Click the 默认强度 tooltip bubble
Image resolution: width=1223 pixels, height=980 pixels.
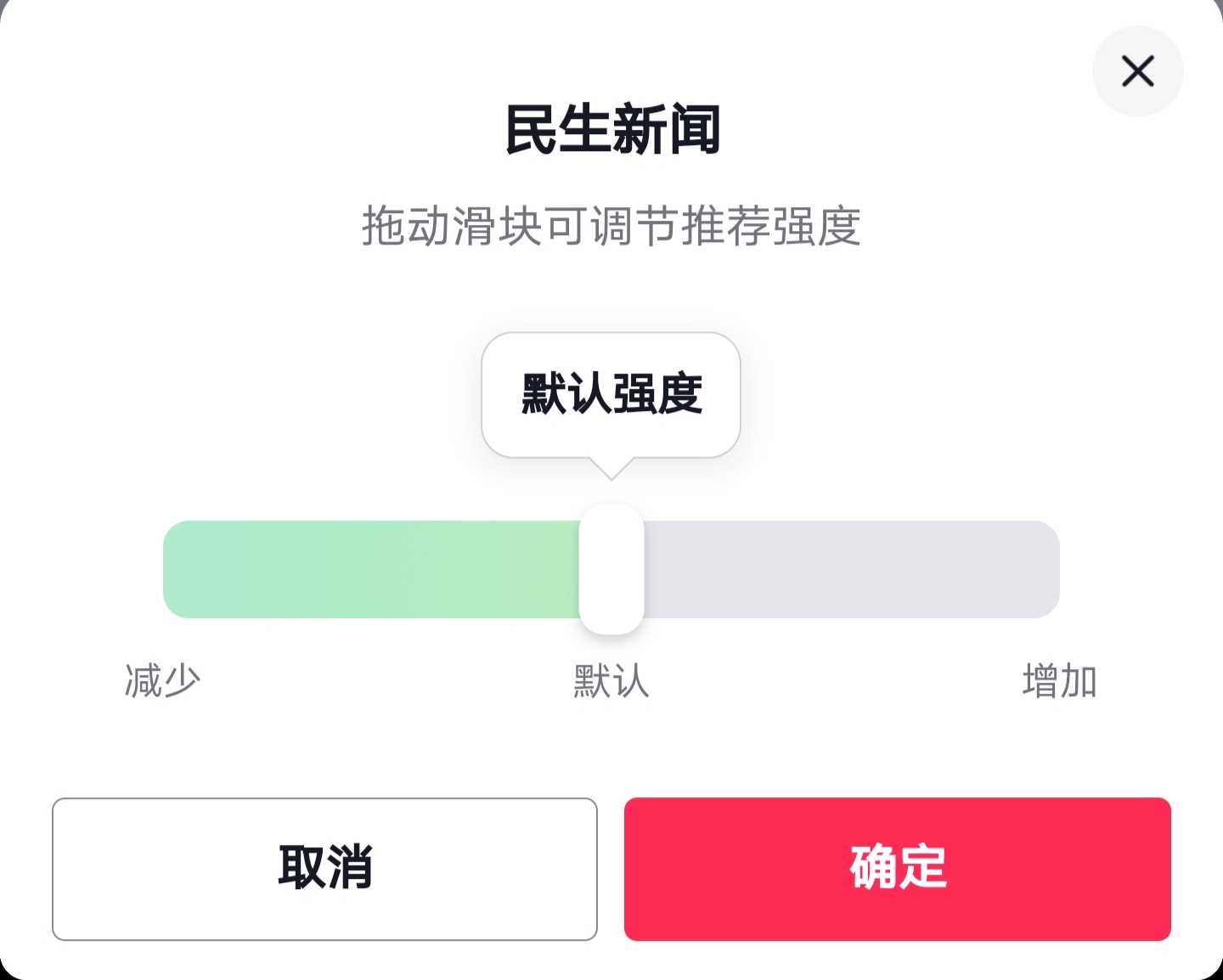(x=611, y=394)
